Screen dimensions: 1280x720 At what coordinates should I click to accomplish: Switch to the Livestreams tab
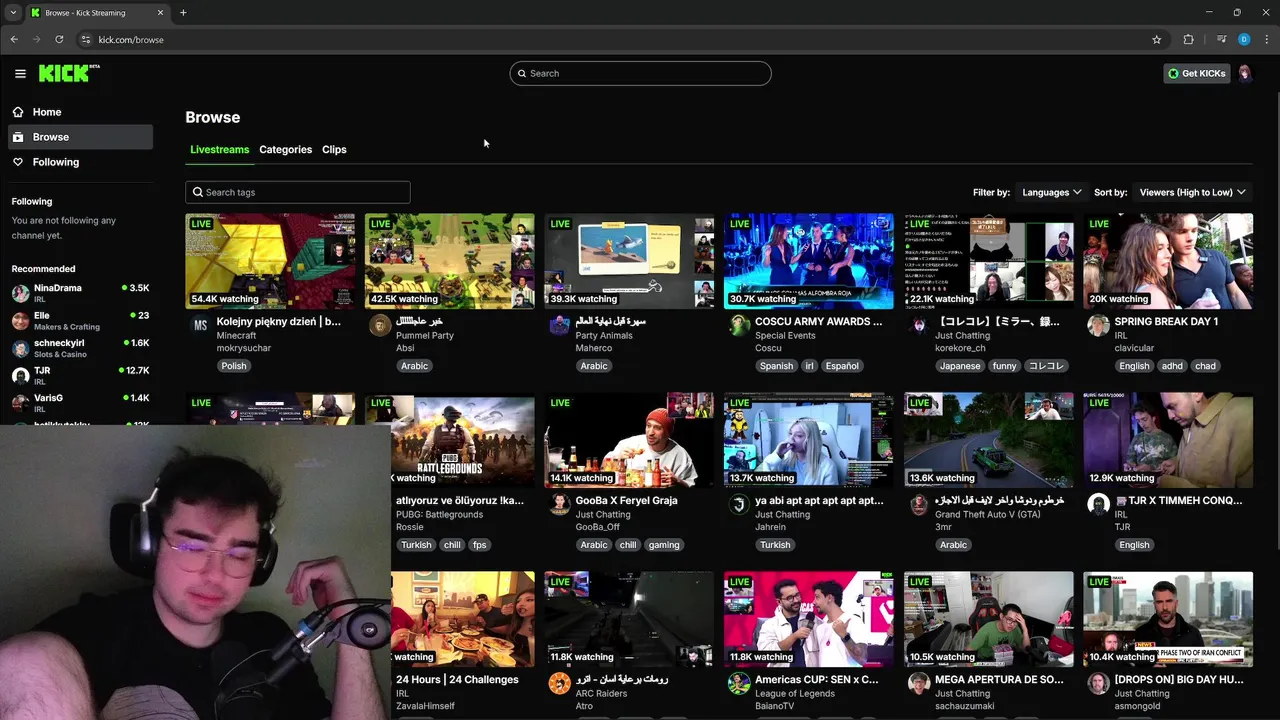point(219,149)
